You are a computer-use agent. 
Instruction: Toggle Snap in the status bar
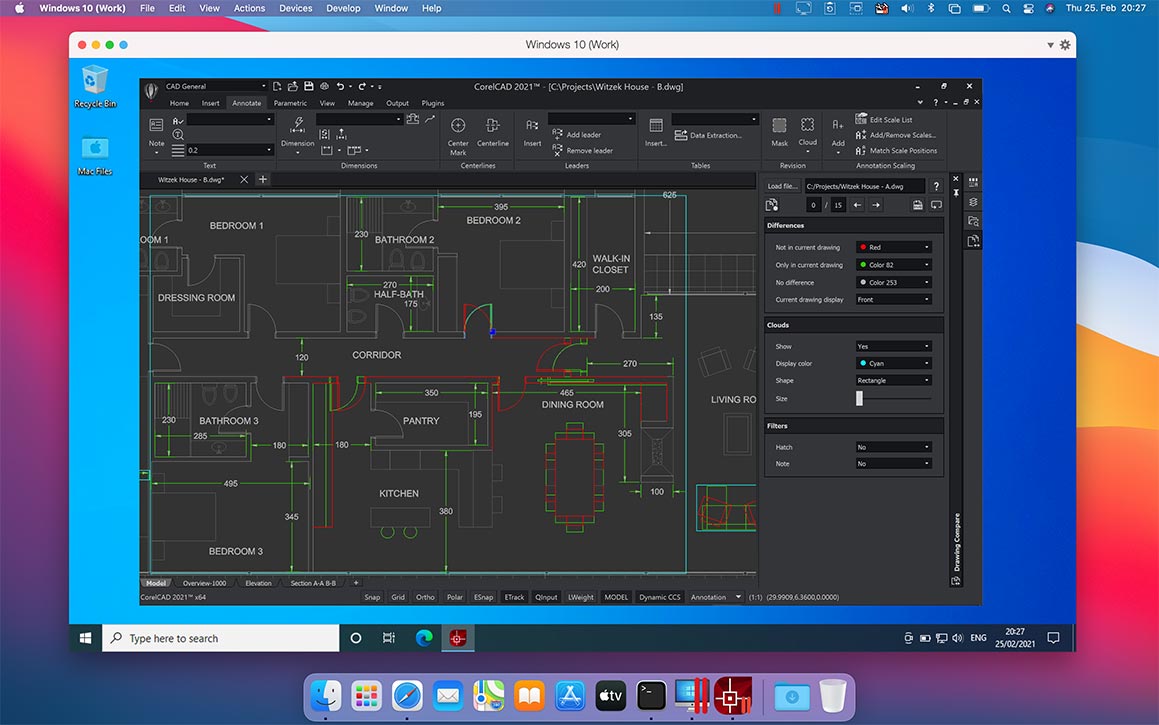coord(372,597)
